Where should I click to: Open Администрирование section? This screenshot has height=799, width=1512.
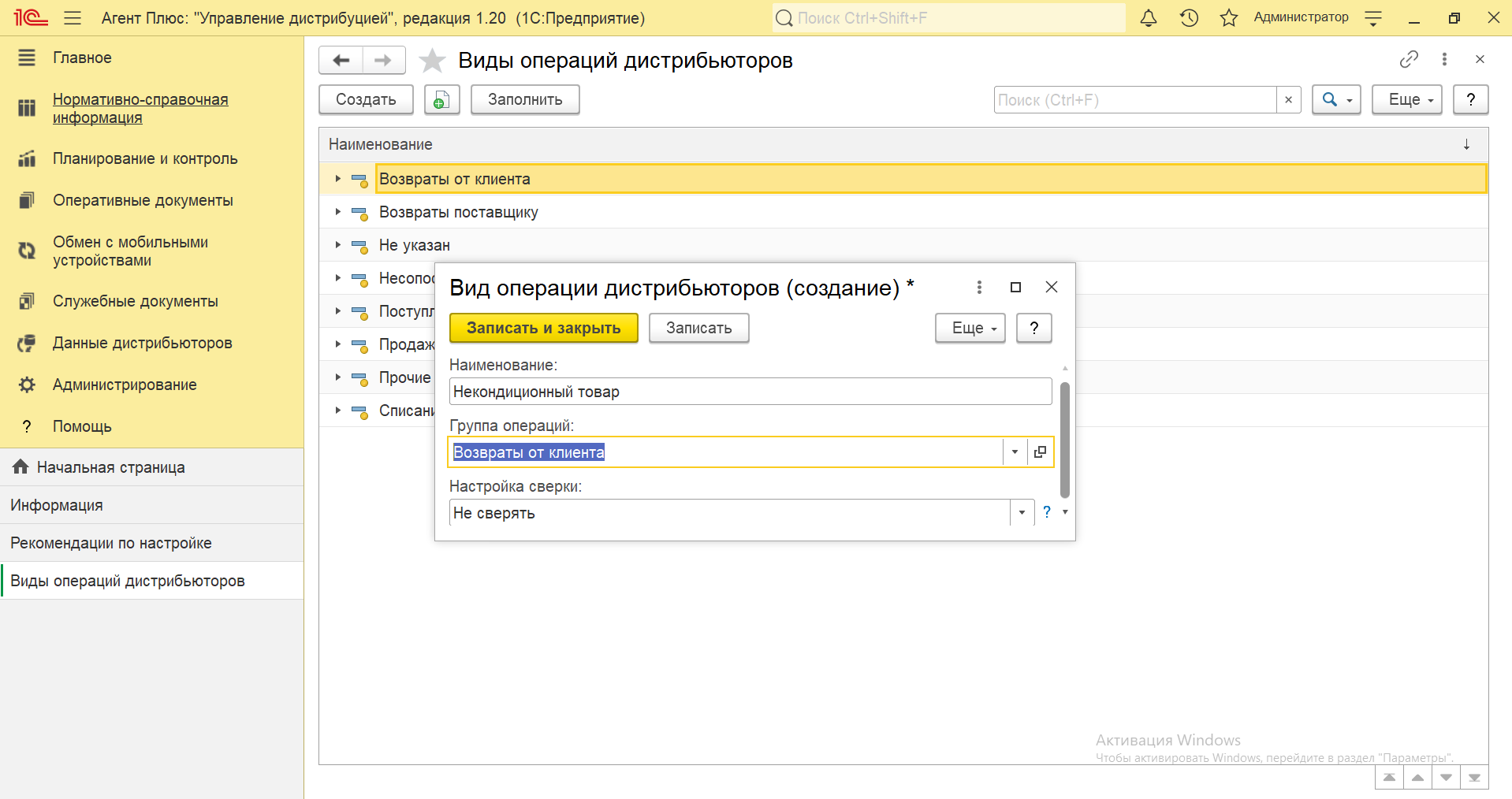(151, 385)
